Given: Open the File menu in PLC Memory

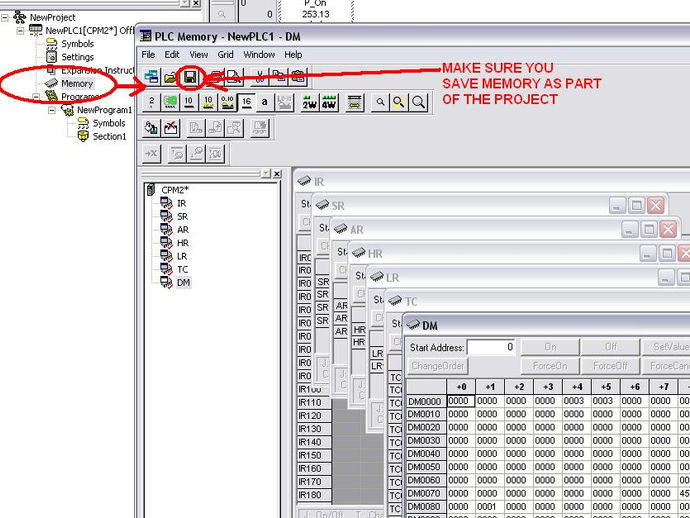Looking at the screenshot, I should [x=148, y=55].
